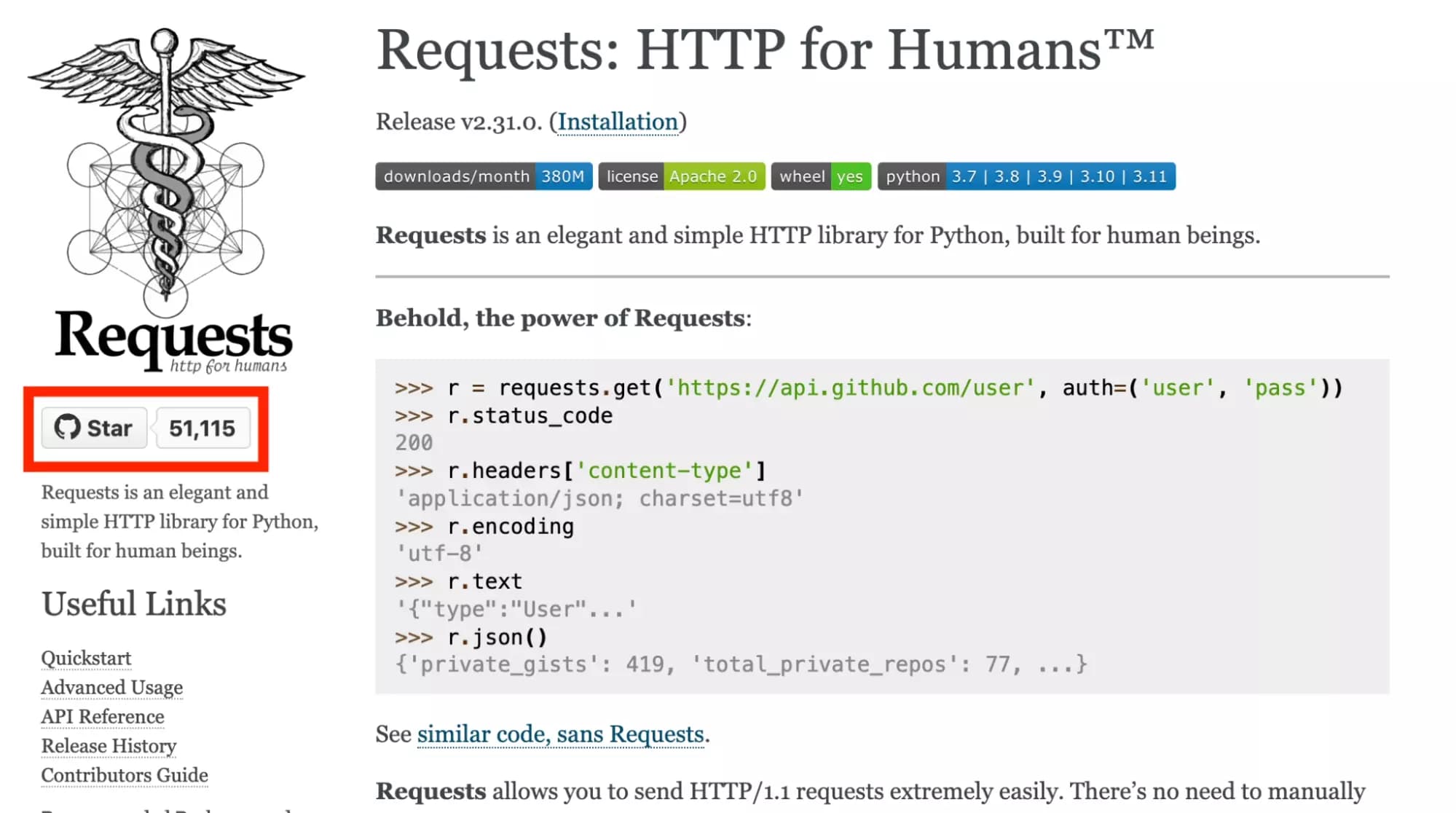Image resolution: width=1456 pixels, height=813 pixels.
Task: Click the wheel yes badge
Action: pyautogui.click(x=819, y=176)
